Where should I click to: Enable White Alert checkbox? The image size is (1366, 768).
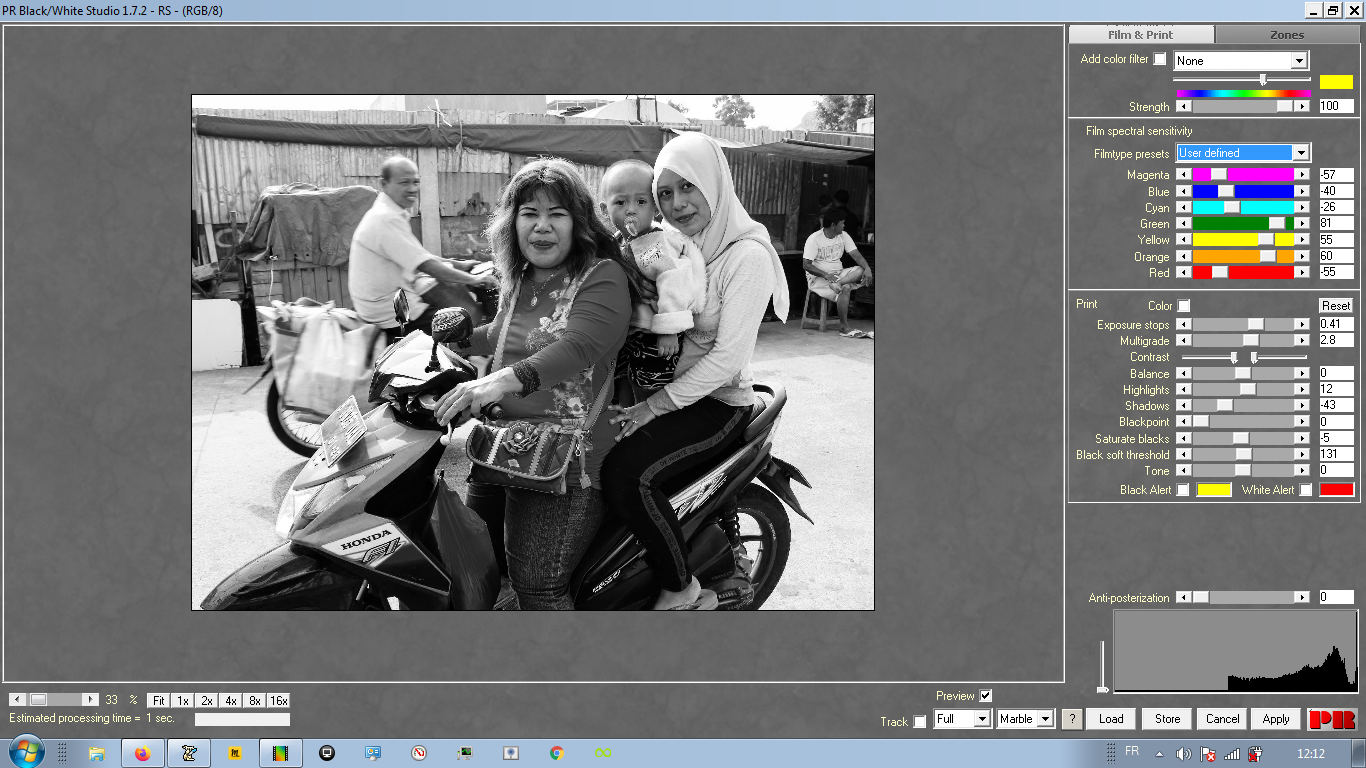pos(1306,490)
